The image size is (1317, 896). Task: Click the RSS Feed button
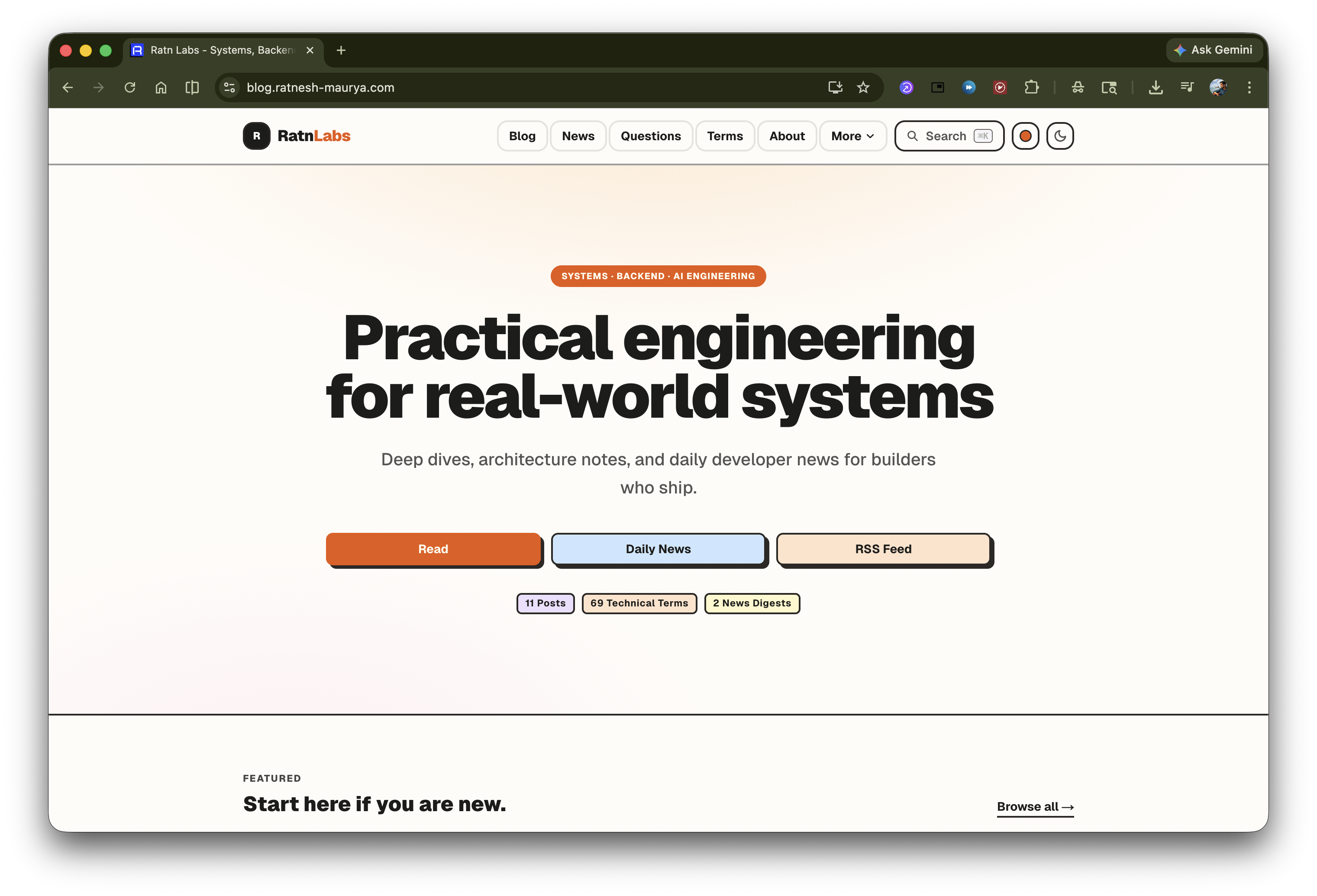pyautogui.click(x=883, y=548)
